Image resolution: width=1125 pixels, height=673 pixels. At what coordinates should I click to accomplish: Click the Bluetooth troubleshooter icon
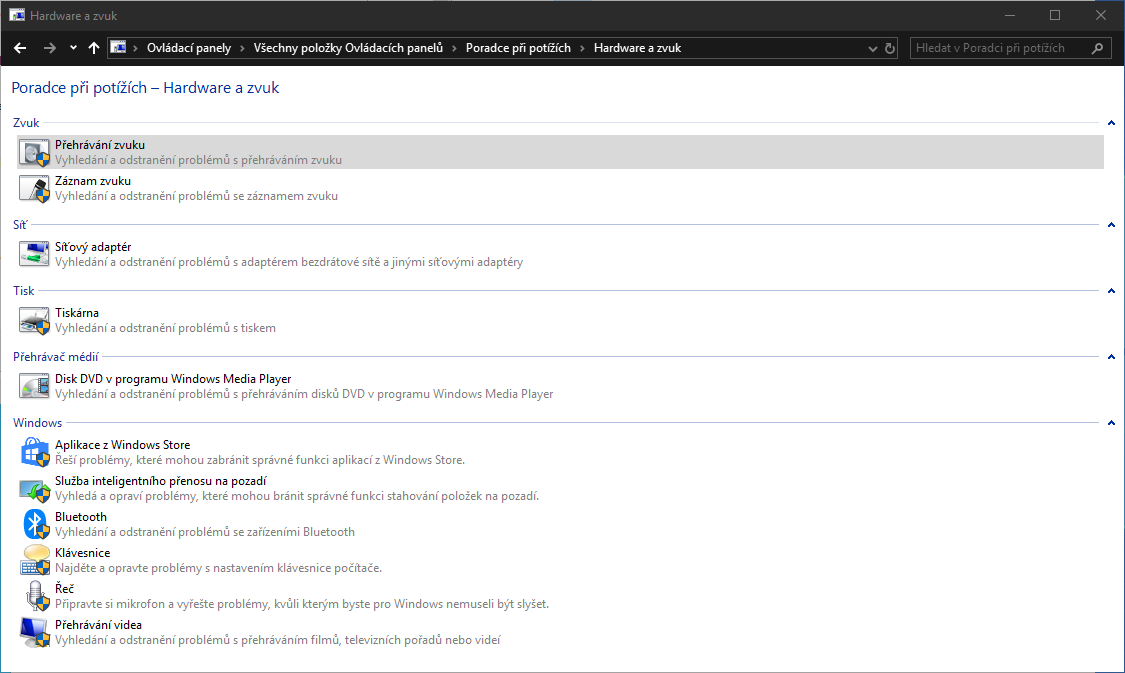click(35, 524)
